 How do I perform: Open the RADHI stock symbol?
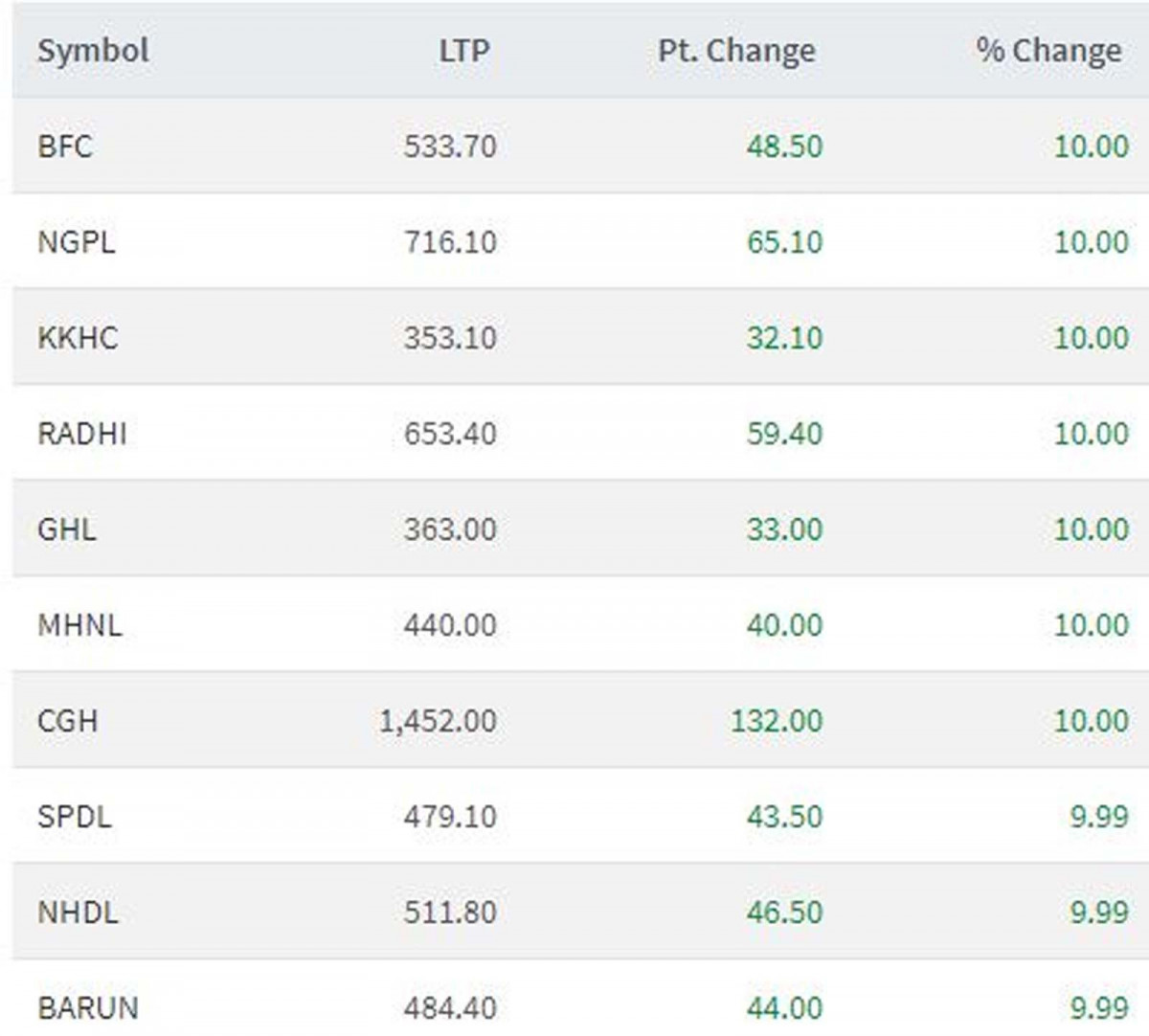click(x=82, y=434)
